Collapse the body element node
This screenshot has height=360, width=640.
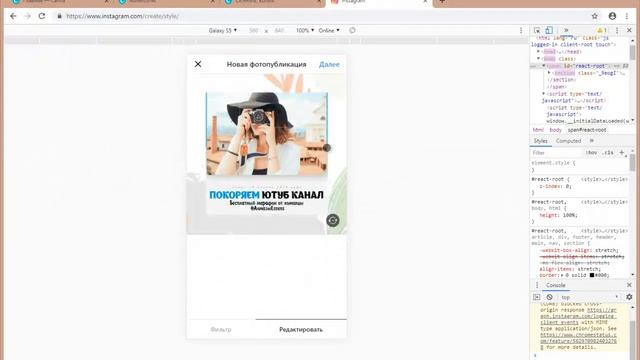coord(538,59)
